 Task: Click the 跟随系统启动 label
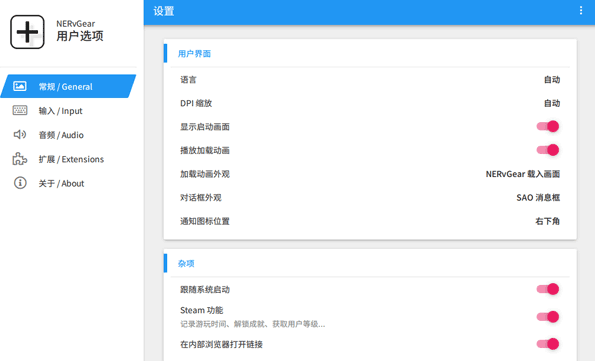pos(205,290)
